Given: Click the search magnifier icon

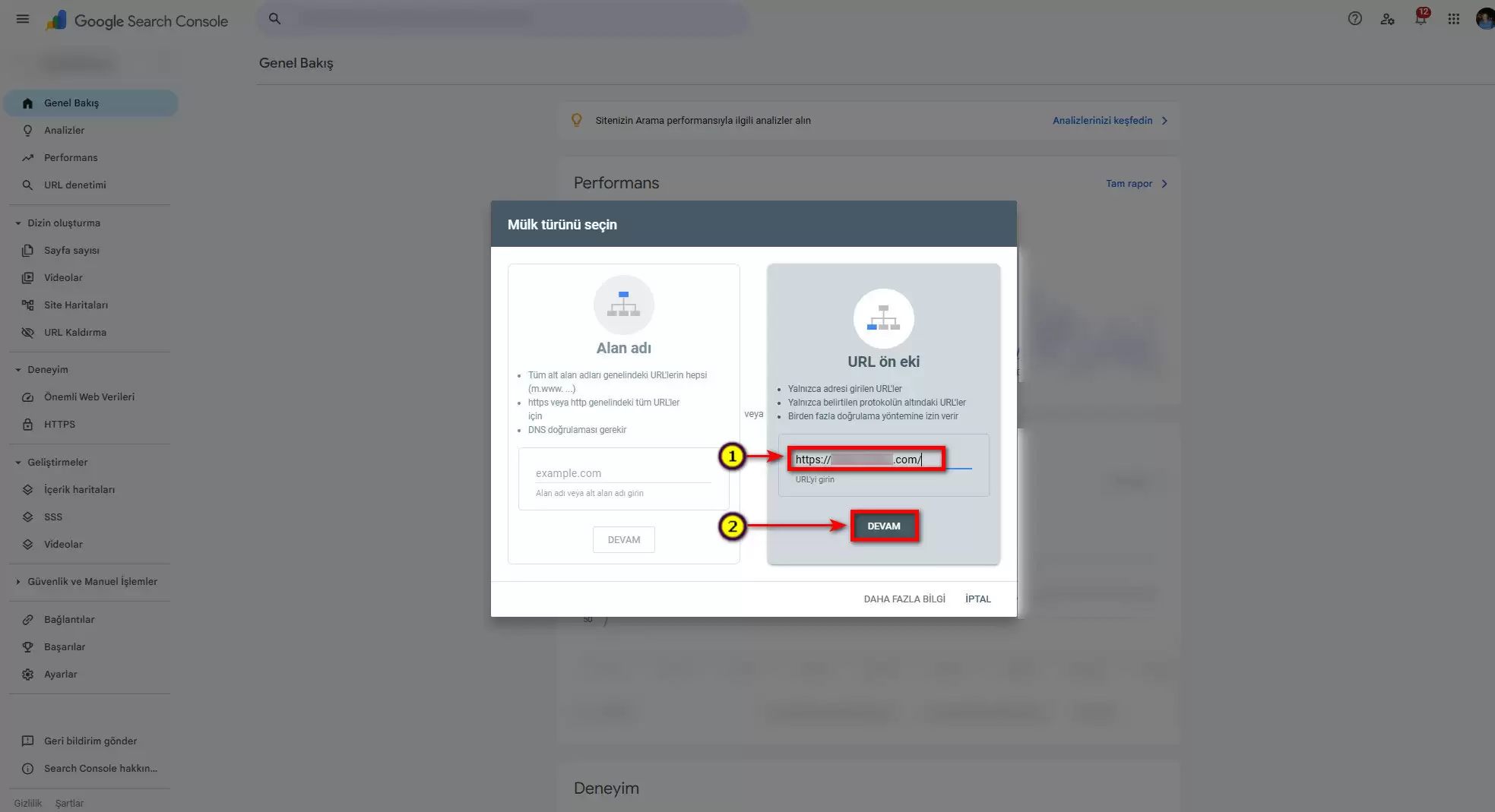Looking at the screenshot, I should [275, 19].
